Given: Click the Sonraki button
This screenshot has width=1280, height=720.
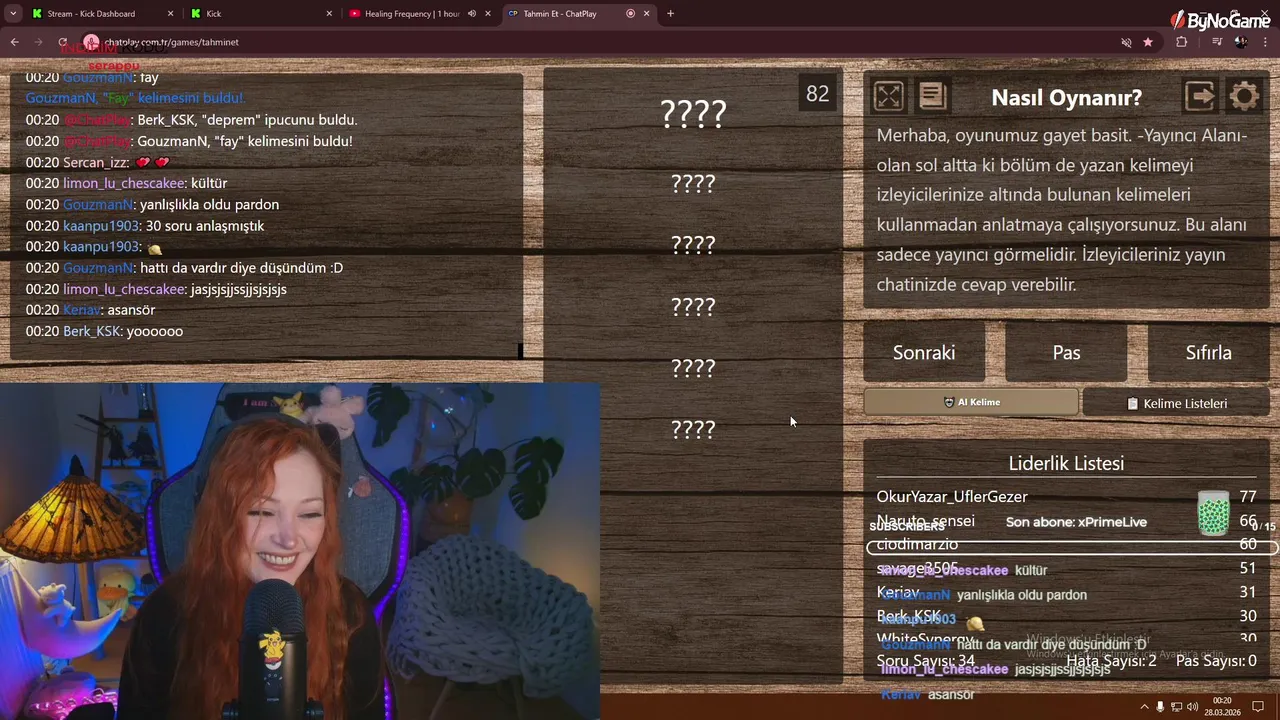Looking at the screenshot, I should tap(924, 353).
